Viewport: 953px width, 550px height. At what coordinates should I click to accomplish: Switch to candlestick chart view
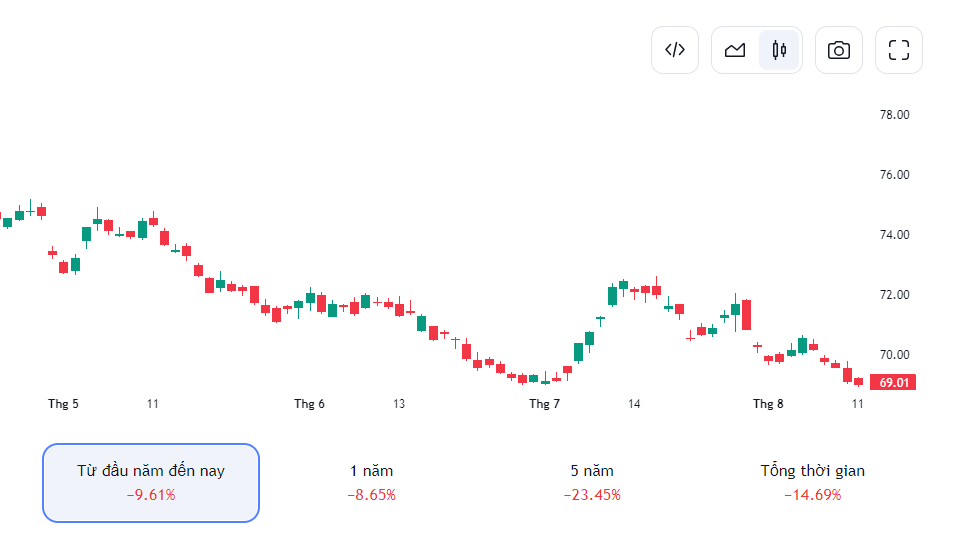point(779,50)
